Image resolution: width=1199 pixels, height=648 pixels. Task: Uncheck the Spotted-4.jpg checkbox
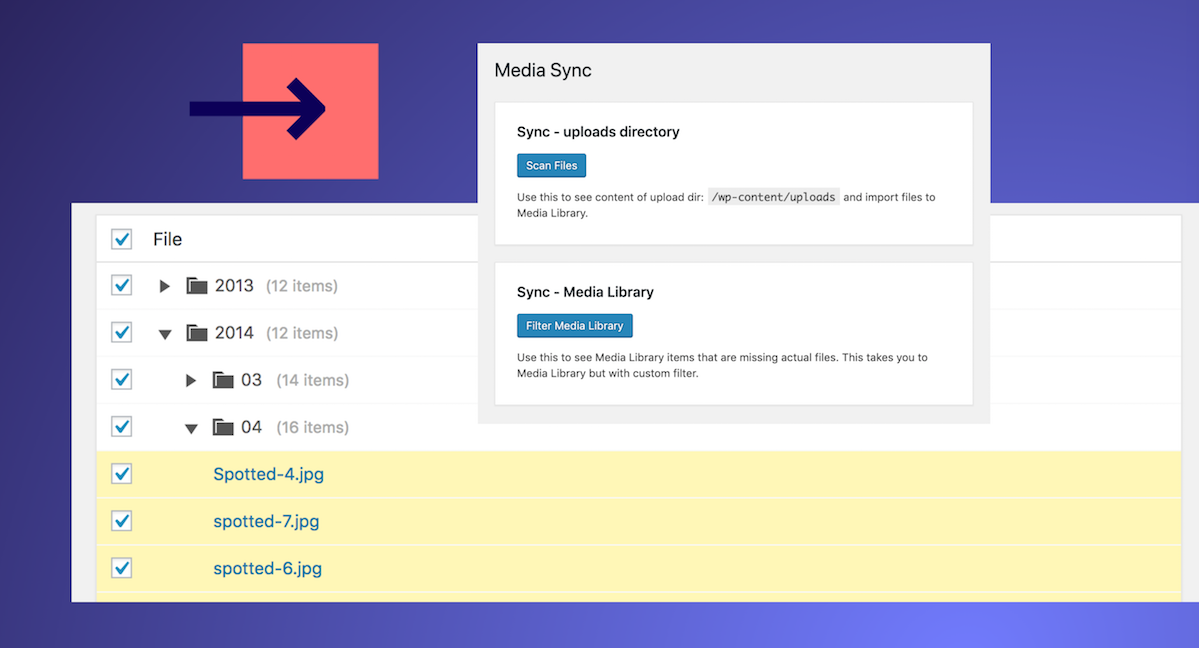(122, 474)
